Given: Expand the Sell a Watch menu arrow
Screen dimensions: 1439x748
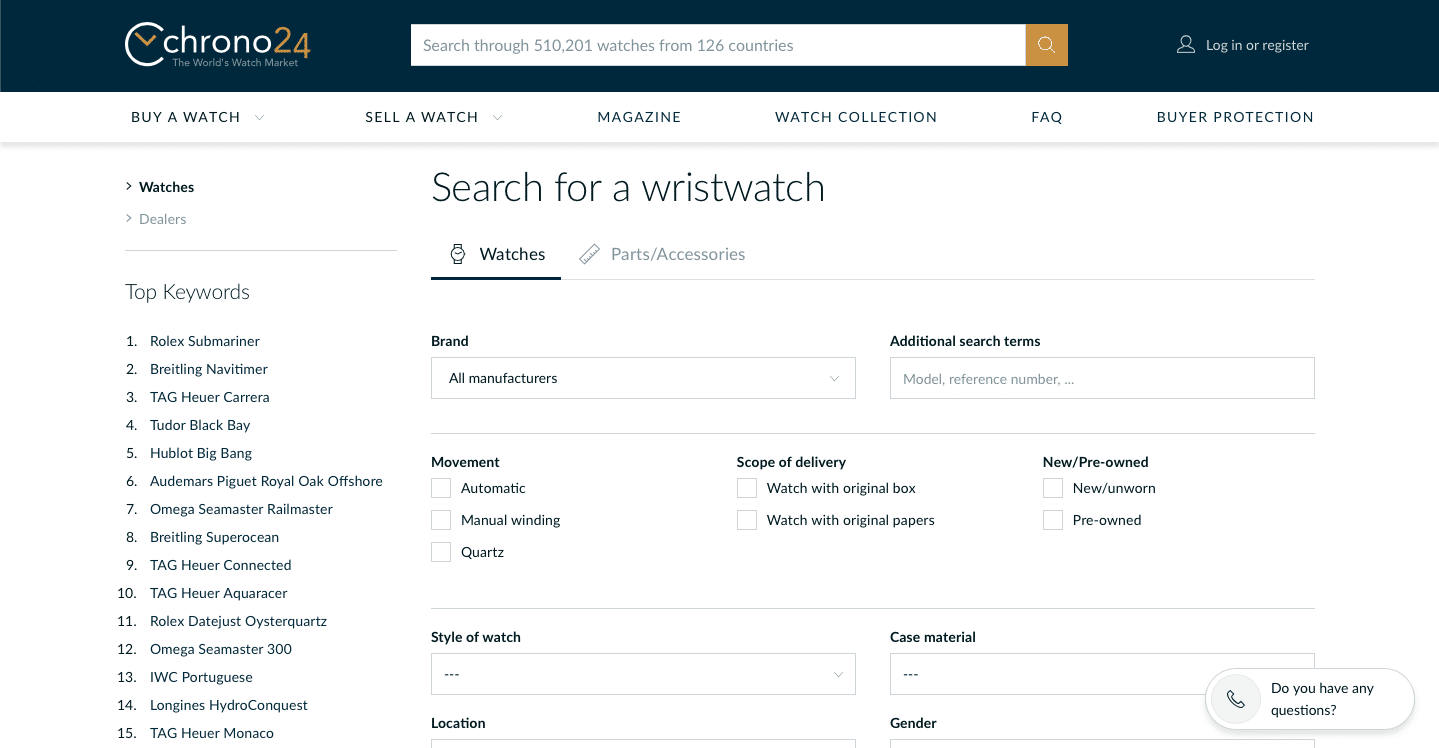Looking at the screenshot, I should pos(498,117).
